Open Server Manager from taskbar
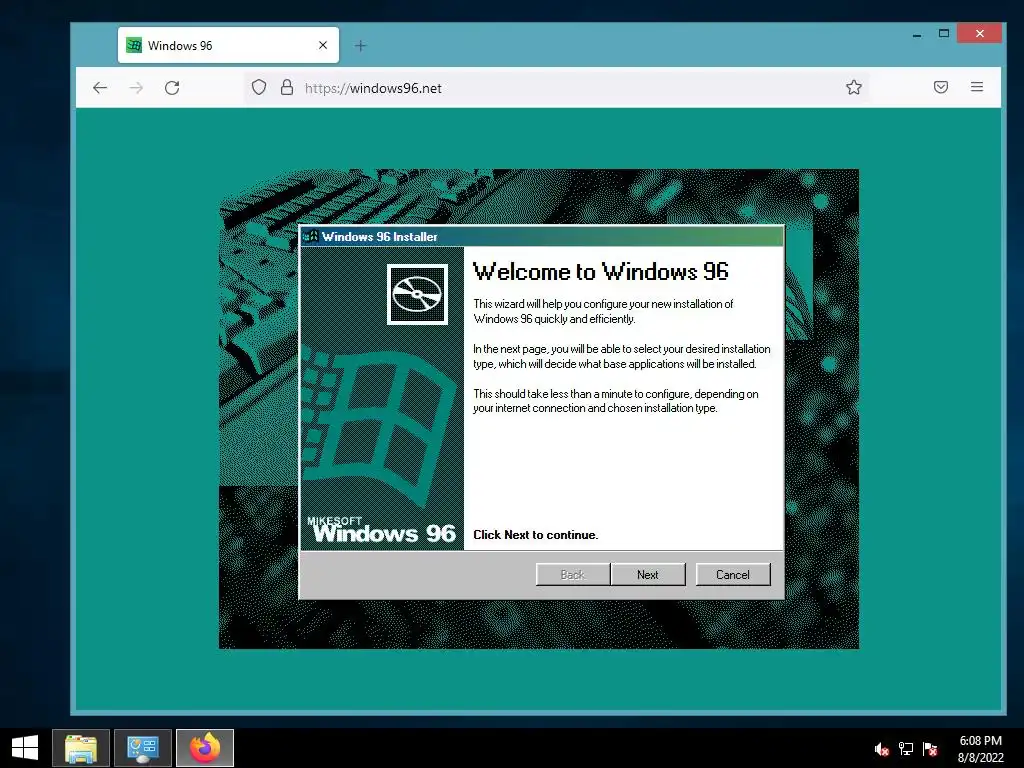The height and width of the screenshot is (768, 1024). 143,748
